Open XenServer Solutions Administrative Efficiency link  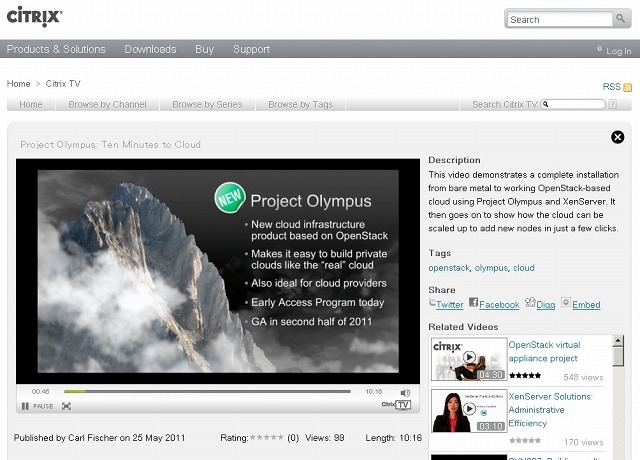[x=550, y=410]
